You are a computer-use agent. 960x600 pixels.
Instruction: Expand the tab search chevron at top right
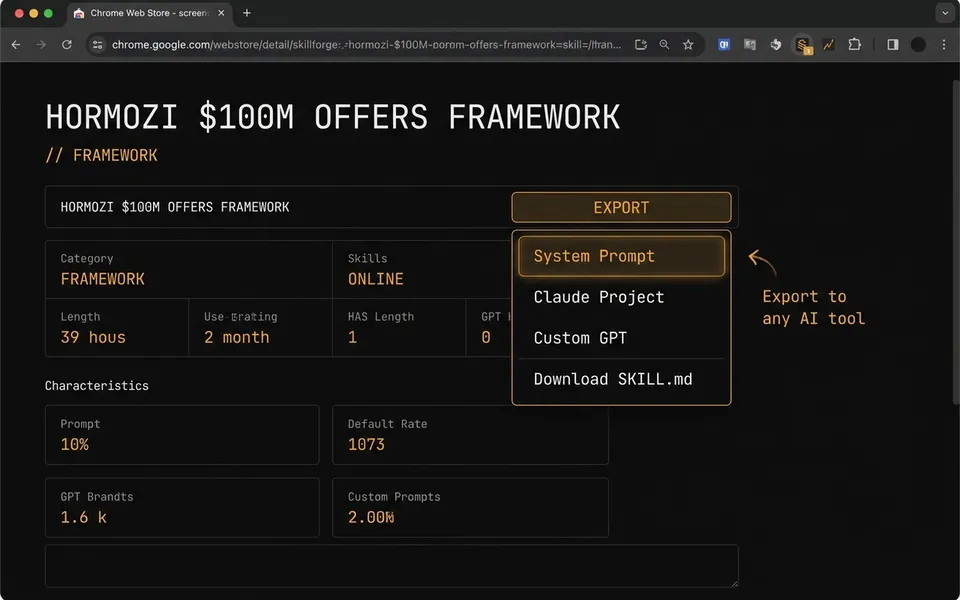945,13
